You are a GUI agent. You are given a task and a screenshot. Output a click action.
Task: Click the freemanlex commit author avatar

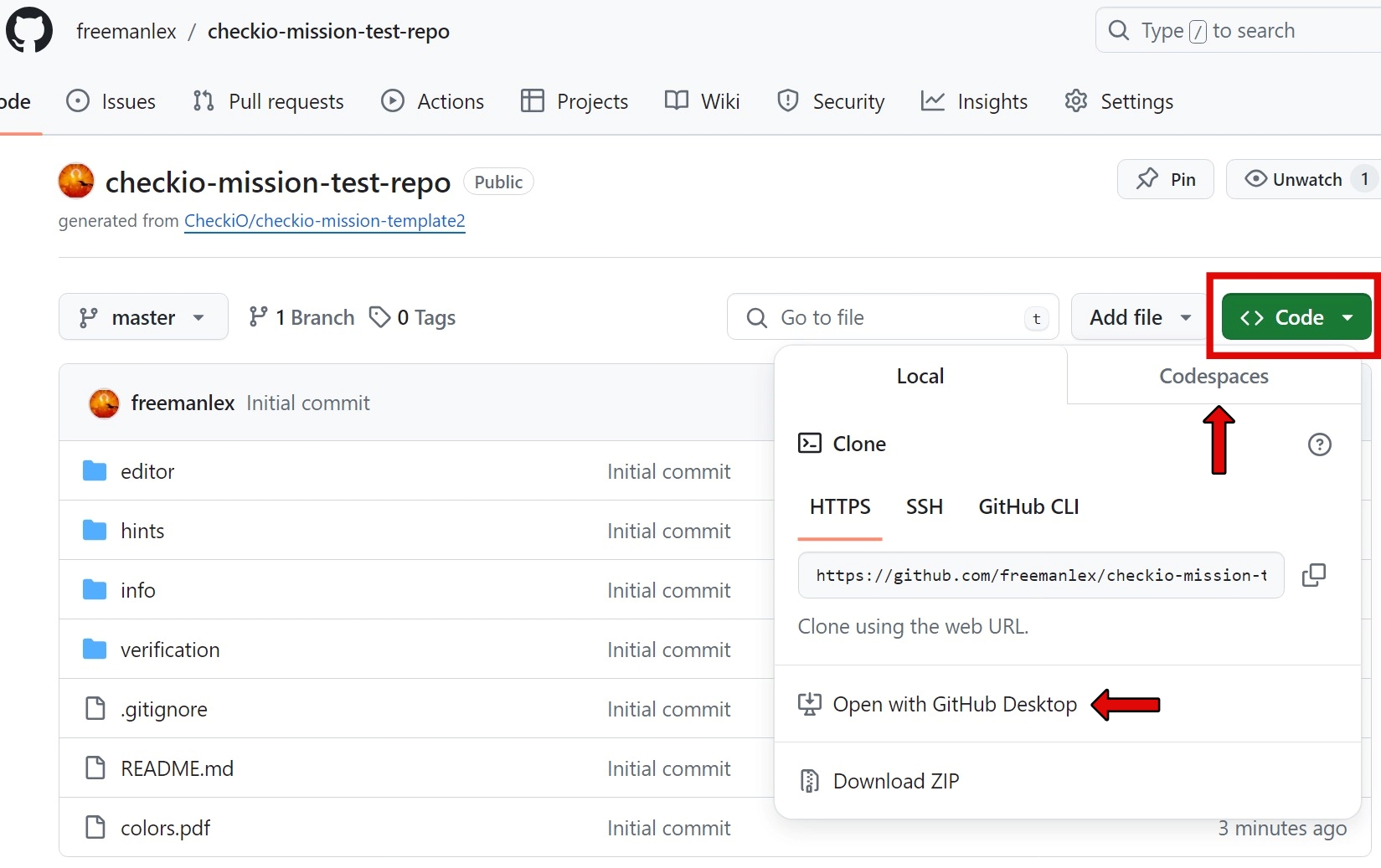pyautogui.click(x=104, y=403)
